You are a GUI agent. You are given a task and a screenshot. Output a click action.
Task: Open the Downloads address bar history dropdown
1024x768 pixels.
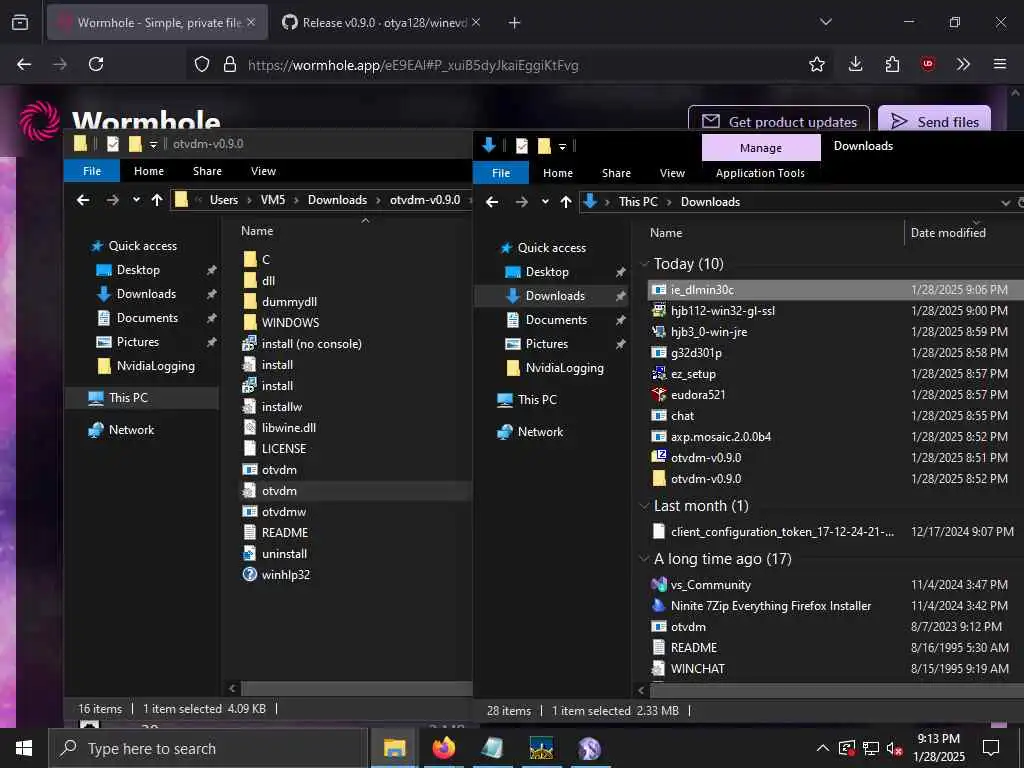click(x=1005, y=202)
